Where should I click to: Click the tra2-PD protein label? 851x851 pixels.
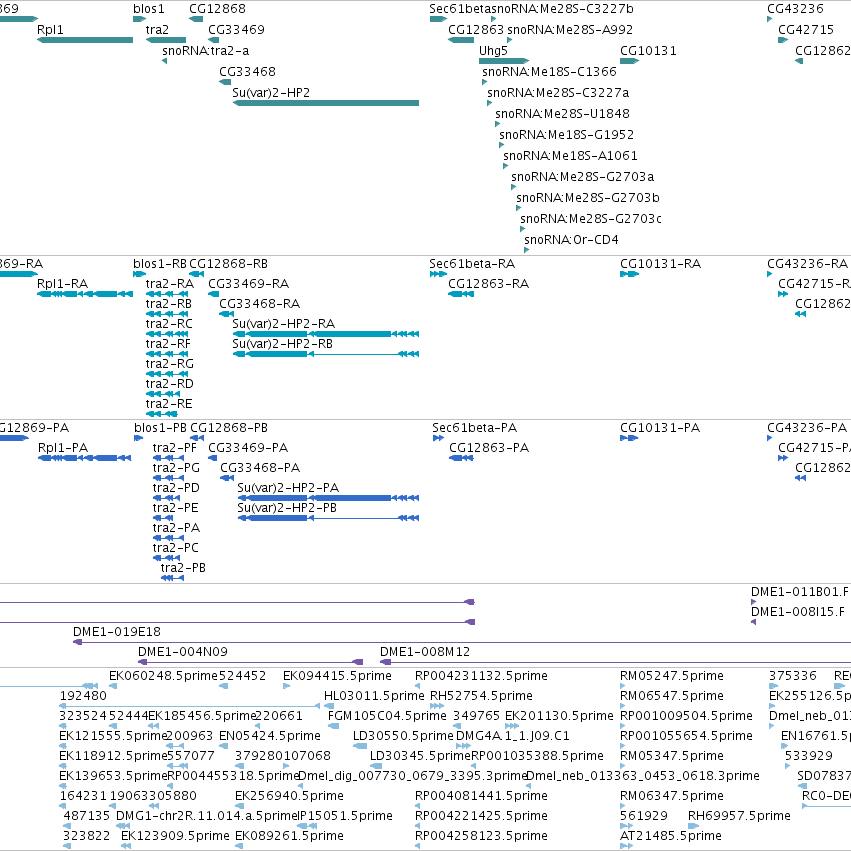[176, 488]
